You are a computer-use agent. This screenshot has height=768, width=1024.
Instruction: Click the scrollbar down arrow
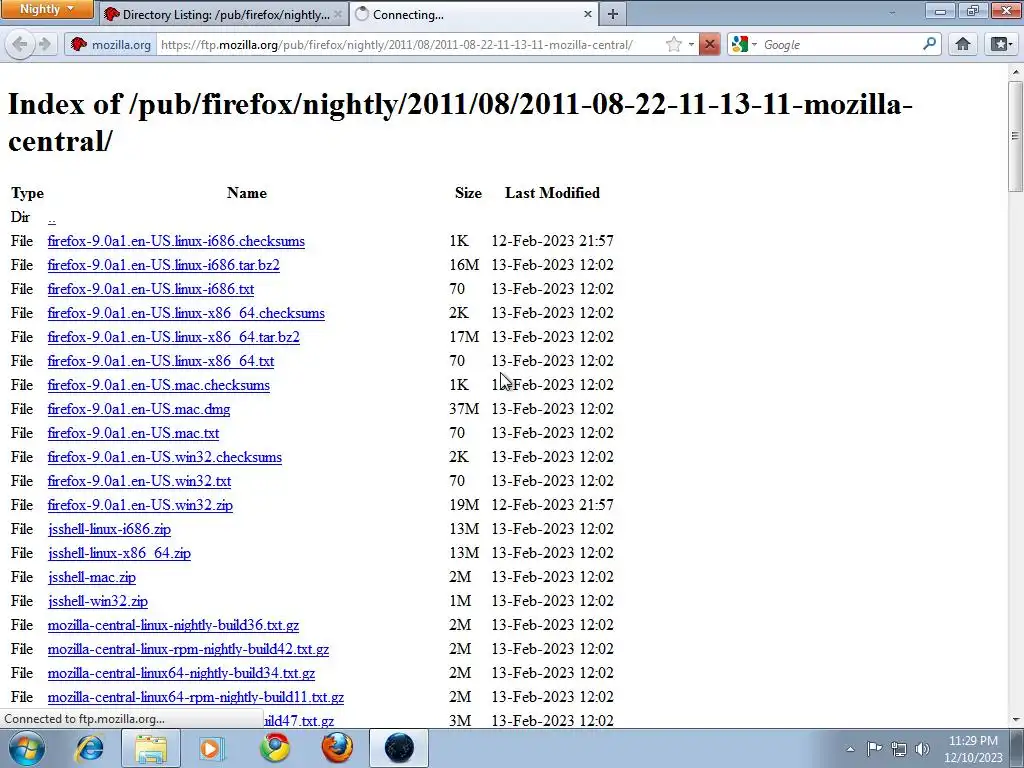(1016, 720)
